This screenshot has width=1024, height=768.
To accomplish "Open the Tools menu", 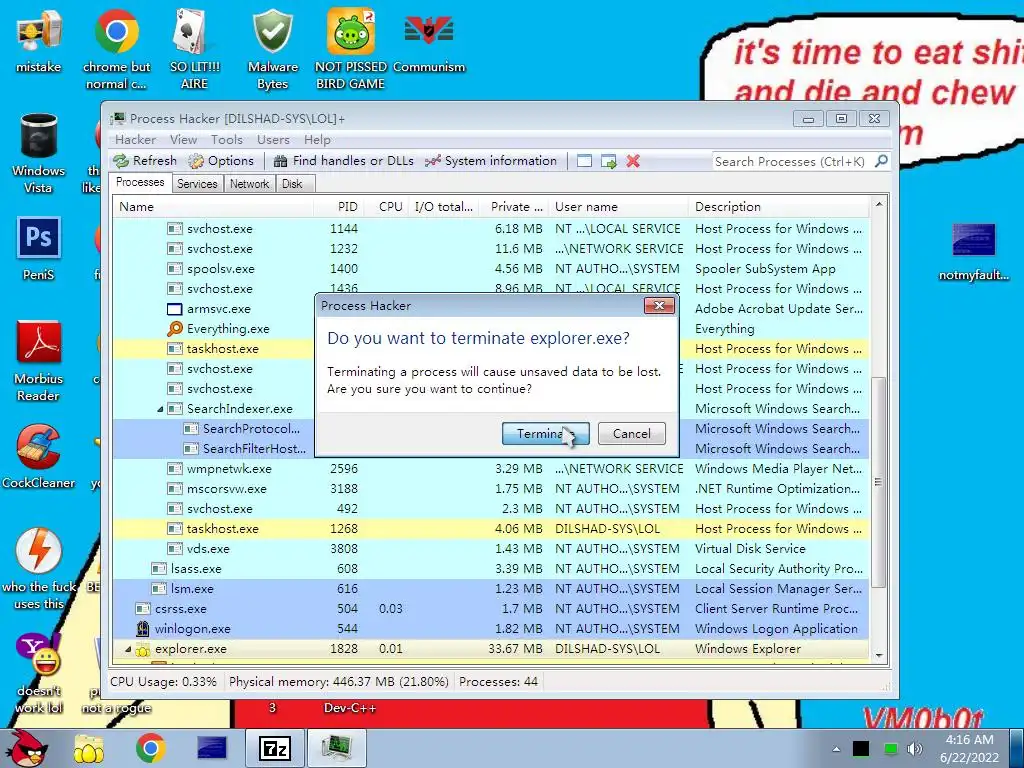I will (x=227, y=140).
